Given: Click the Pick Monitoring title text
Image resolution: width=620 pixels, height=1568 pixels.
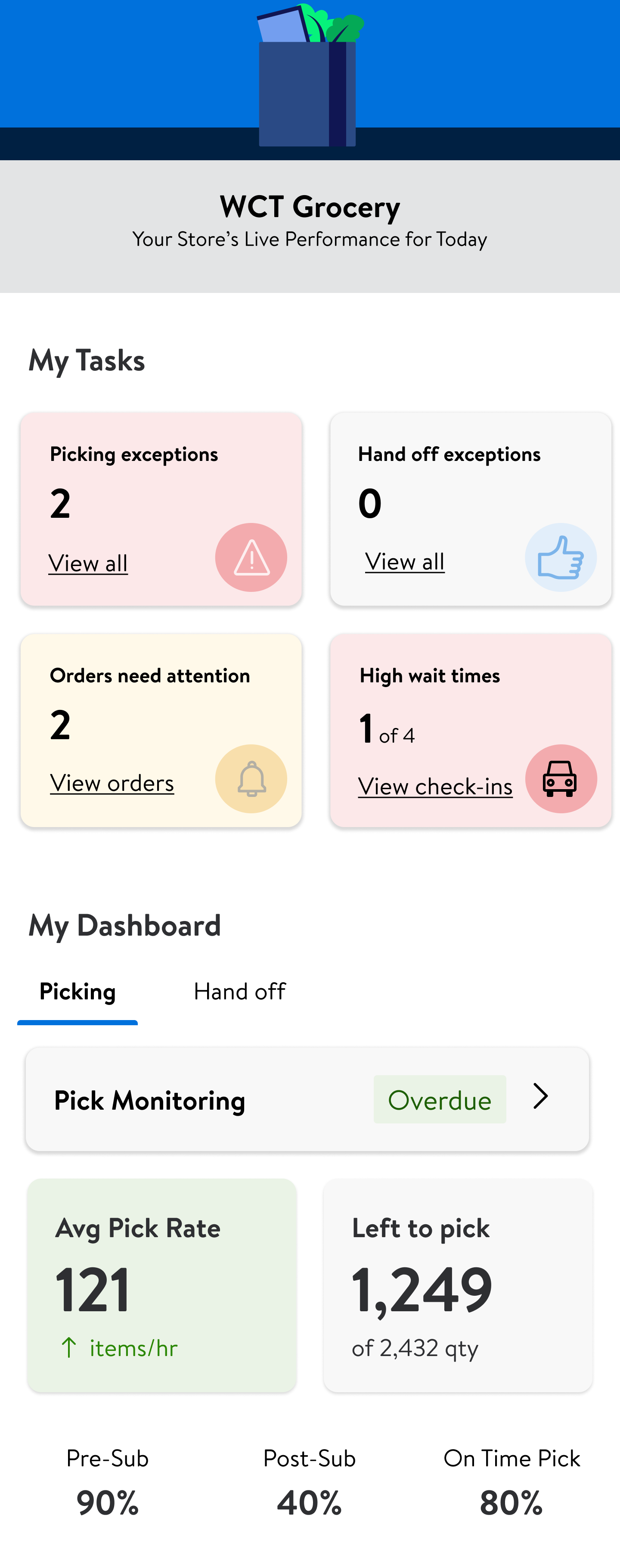Looking at the screenshot, I should coord(150,1101).
